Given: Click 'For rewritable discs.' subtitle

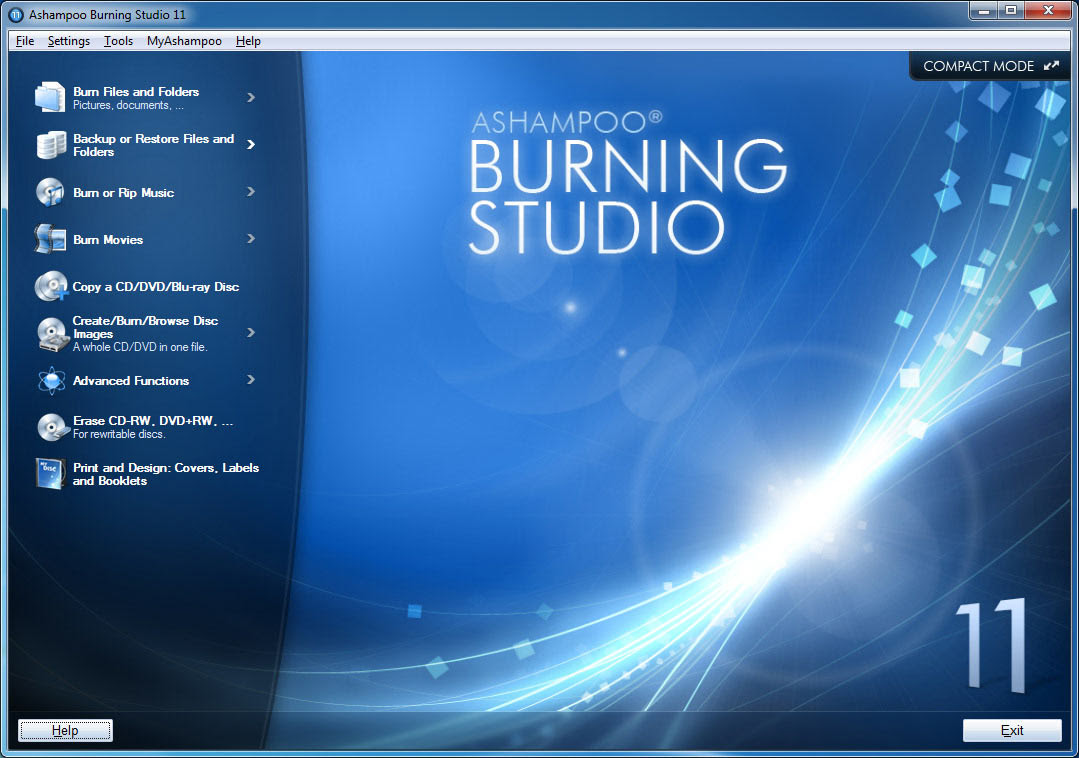Looking at the screenshot, I should 119,434.
